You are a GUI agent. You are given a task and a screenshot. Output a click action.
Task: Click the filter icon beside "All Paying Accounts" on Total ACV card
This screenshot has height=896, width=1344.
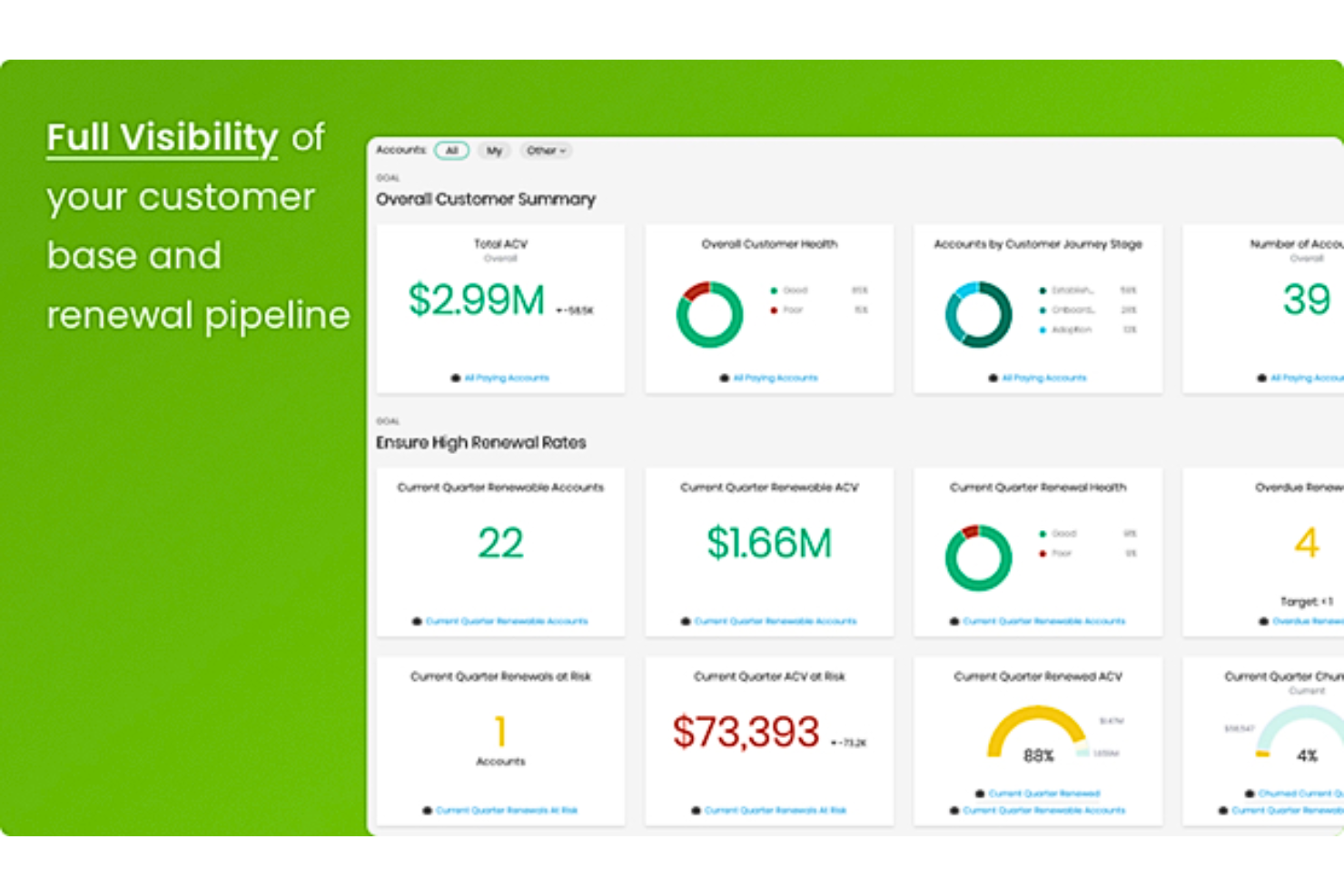(455, 378)
